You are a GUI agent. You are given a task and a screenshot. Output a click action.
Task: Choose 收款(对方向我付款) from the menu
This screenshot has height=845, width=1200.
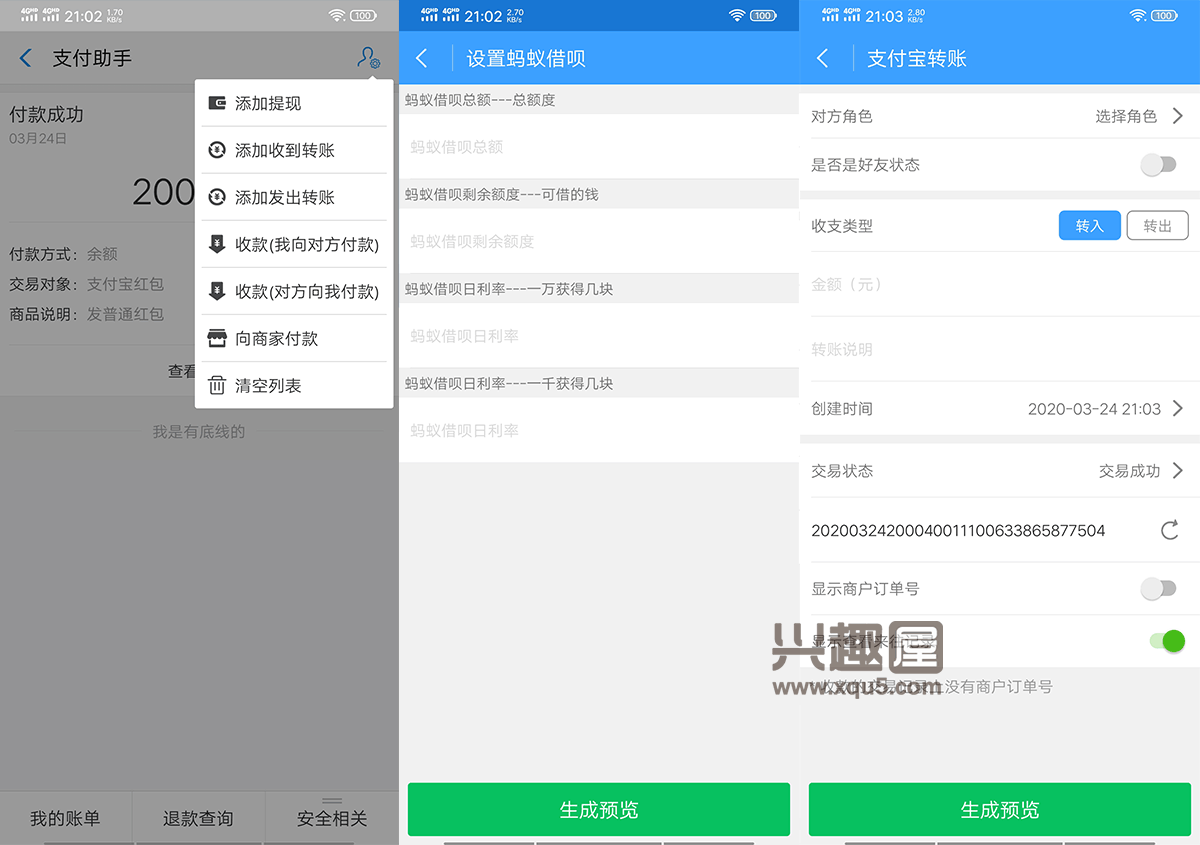pyautogui.click(x=294, y=291)
